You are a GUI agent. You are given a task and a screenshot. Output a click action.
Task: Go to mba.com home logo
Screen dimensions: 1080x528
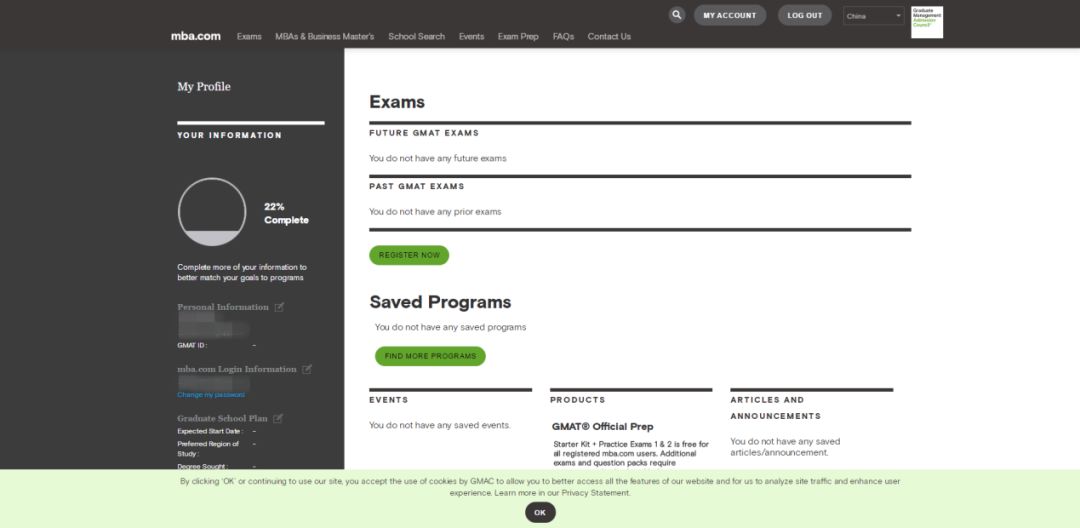pyautogui.click(x=196, y=36)
